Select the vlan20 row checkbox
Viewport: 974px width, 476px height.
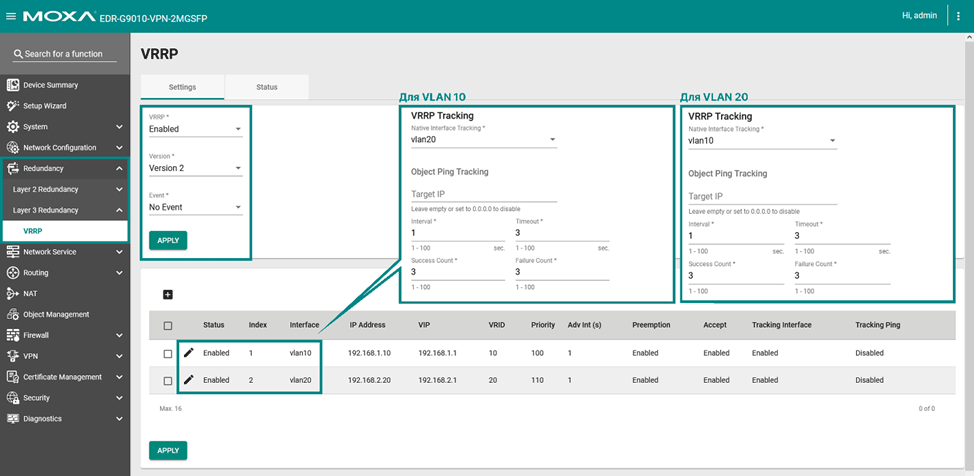point(168,381)
